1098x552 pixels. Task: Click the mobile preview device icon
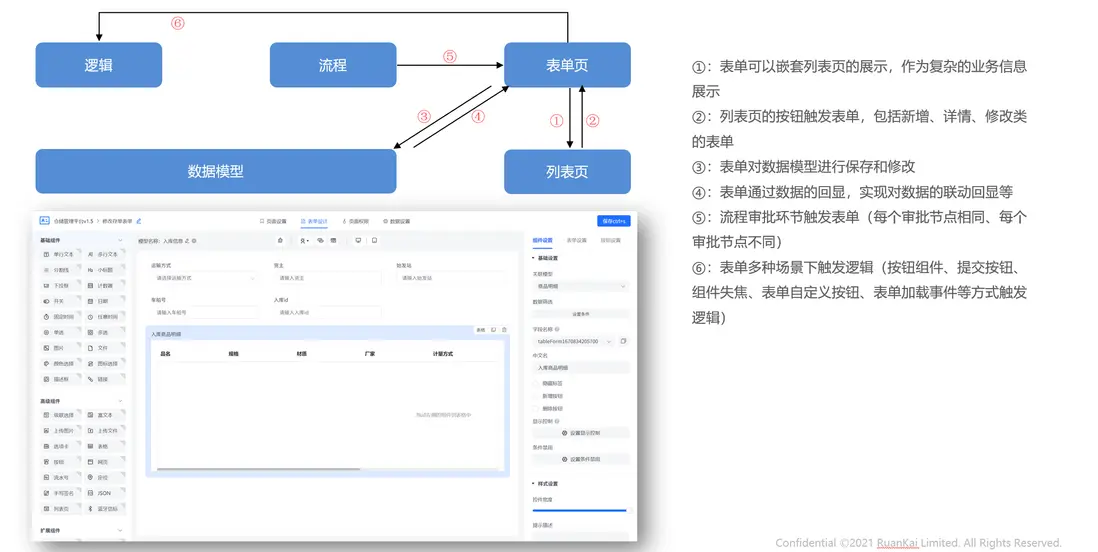tap(374, 240)
